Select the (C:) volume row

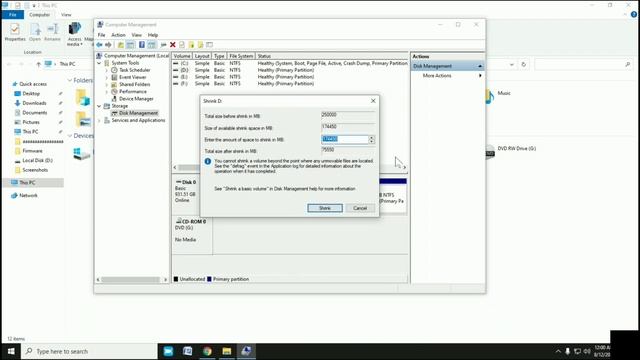click(x=290, y=63)
